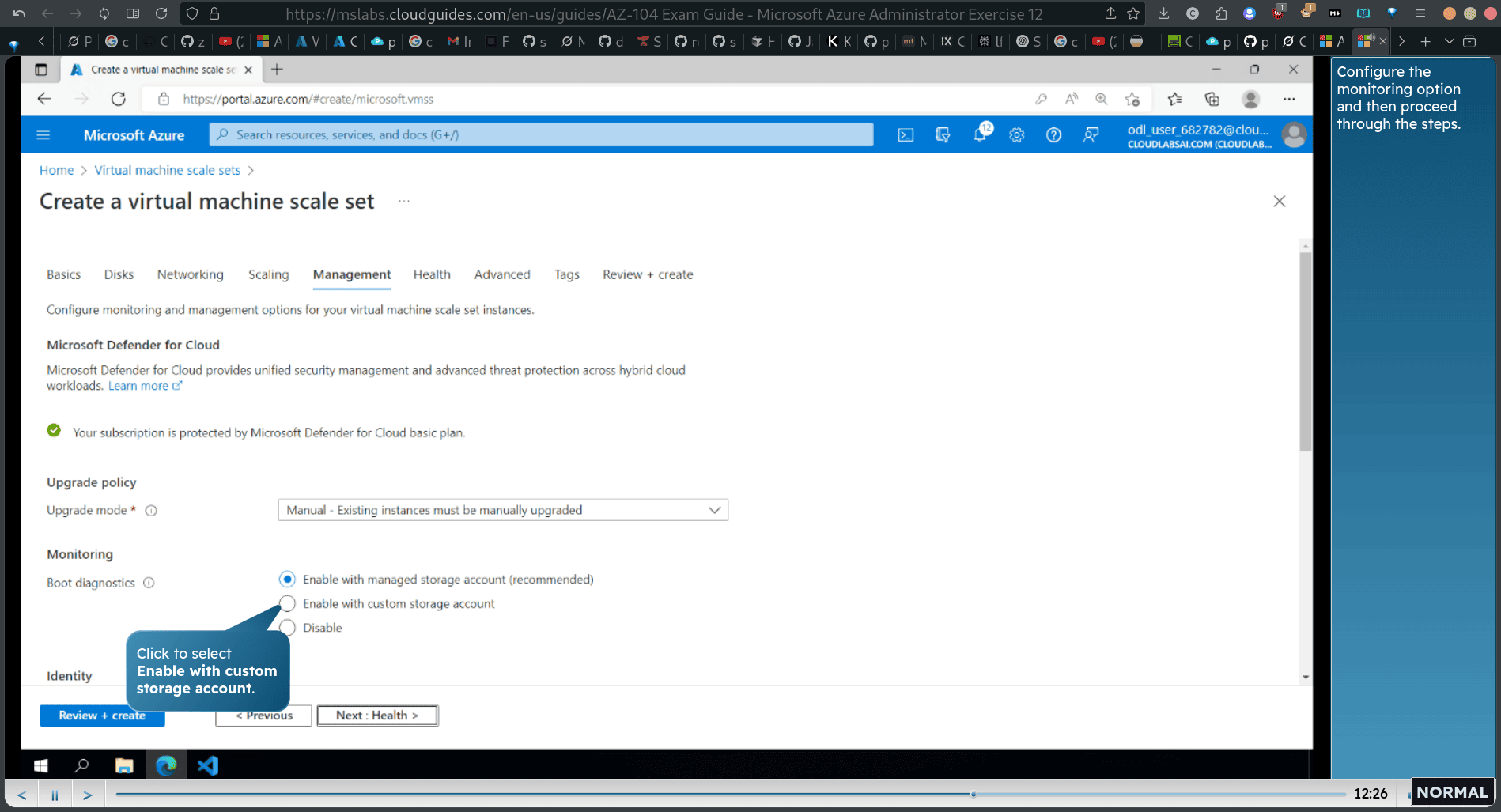This screenshot has height=812, width=1501.
Task: Go to Home breadcrumb
Action: click(x=56, y=170)
